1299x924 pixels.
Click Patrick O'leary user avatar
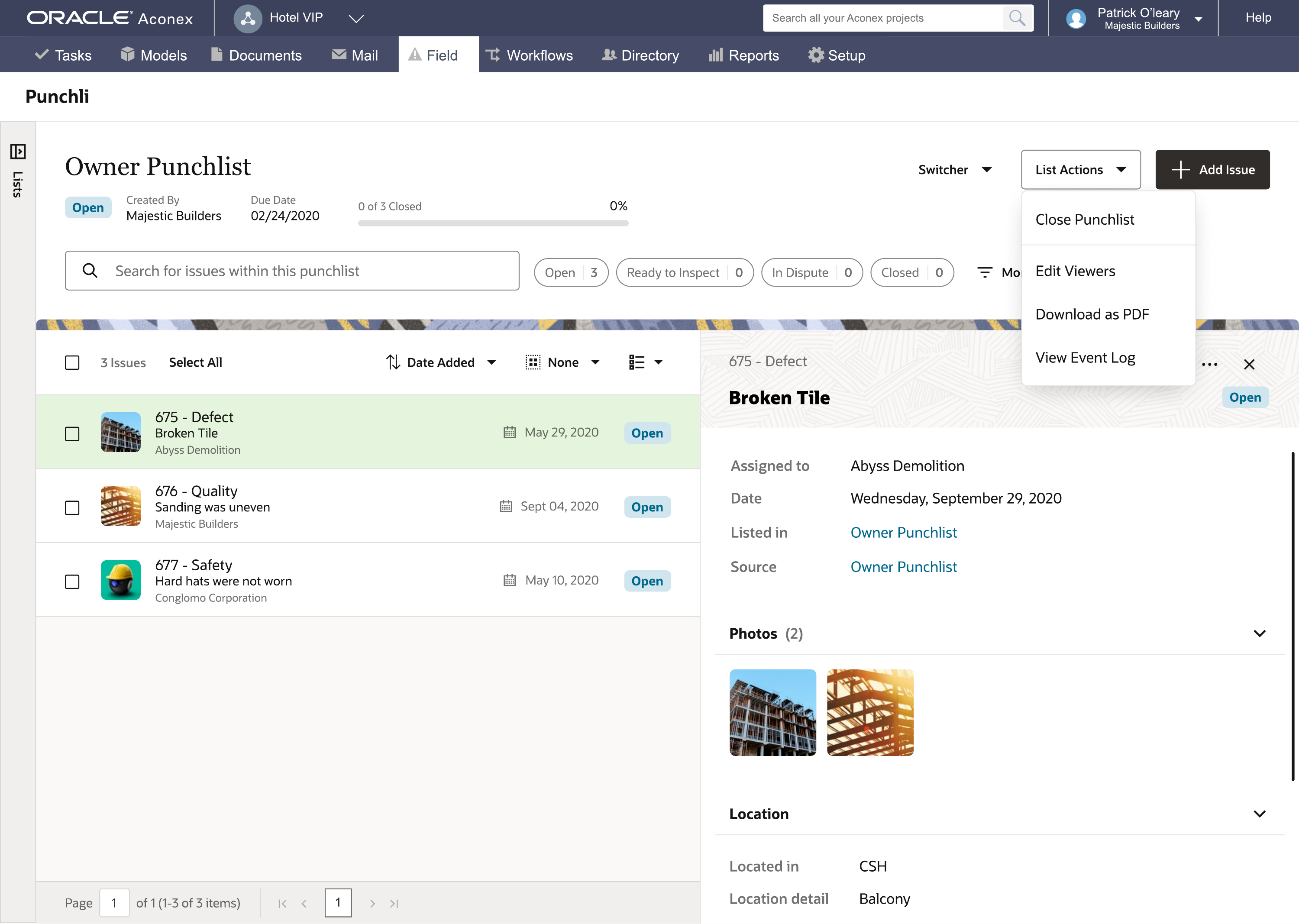(x=1076, y=19)
